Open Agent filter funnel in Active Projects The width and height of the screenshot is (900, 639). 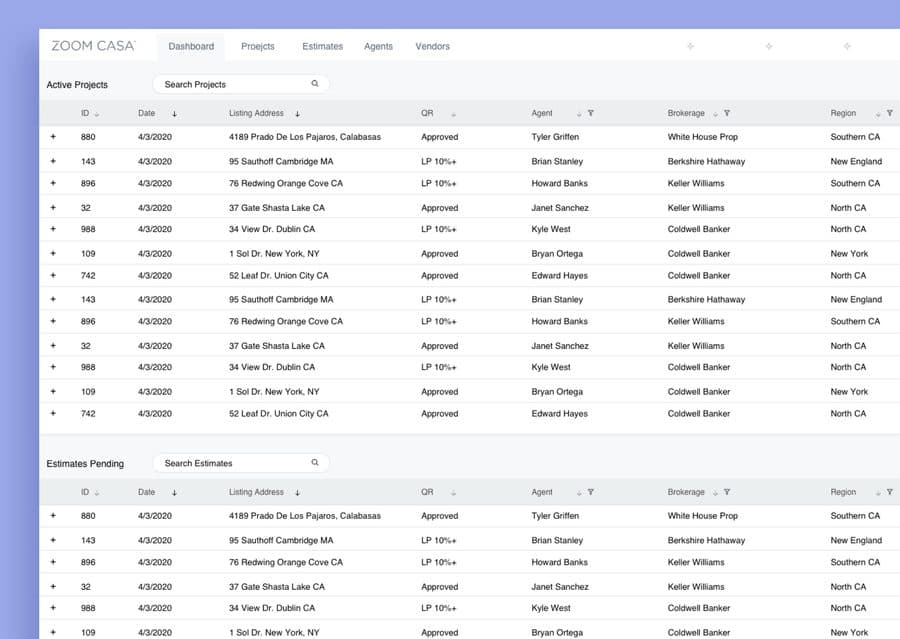(591, 114)
